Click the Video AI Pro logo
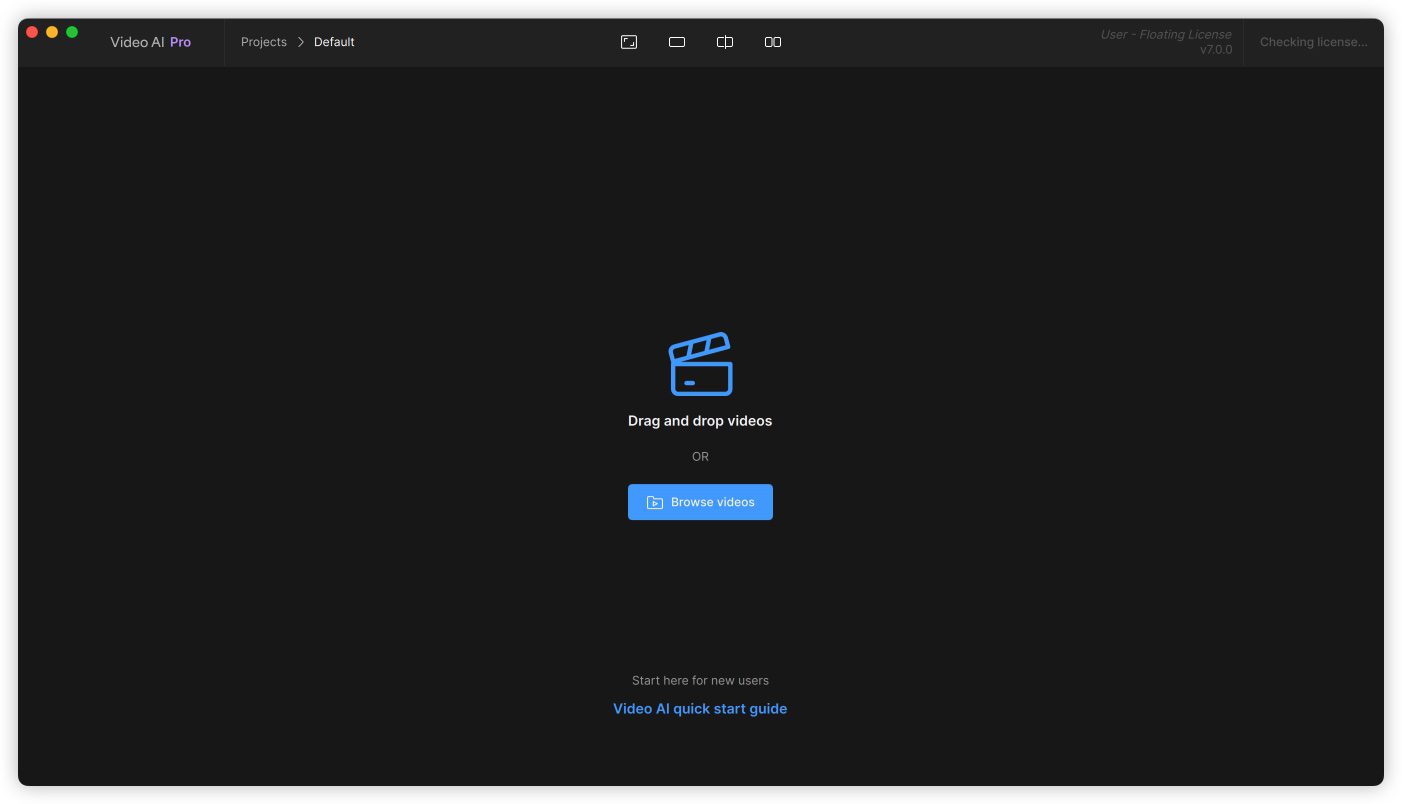Screen dimensions: 1402x804 [x=138, y=42]
